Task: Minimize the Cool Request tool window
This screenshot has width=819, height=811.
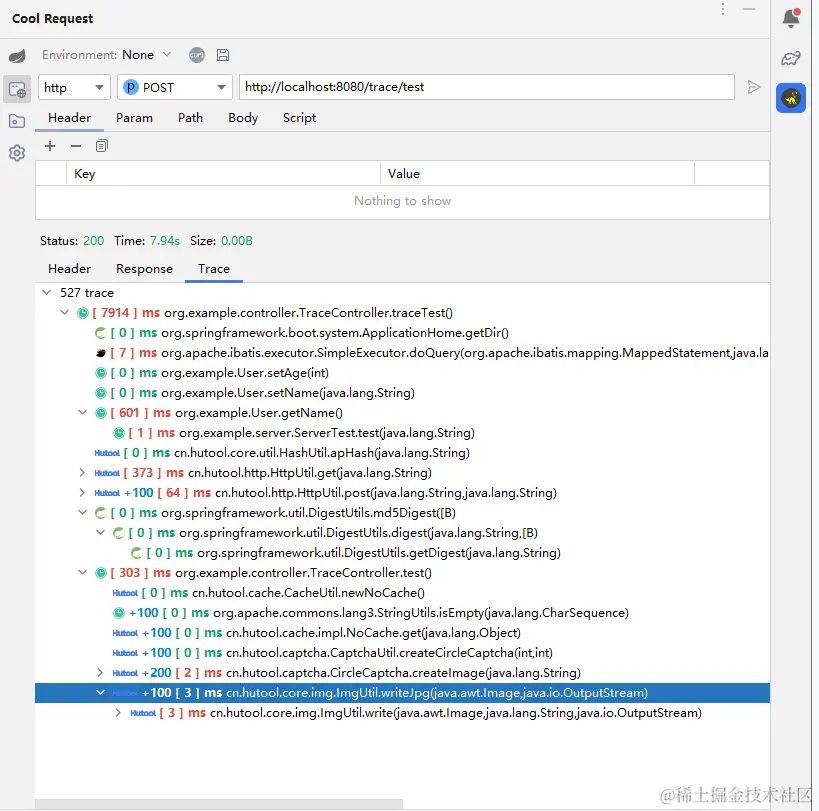Action: 749,9
